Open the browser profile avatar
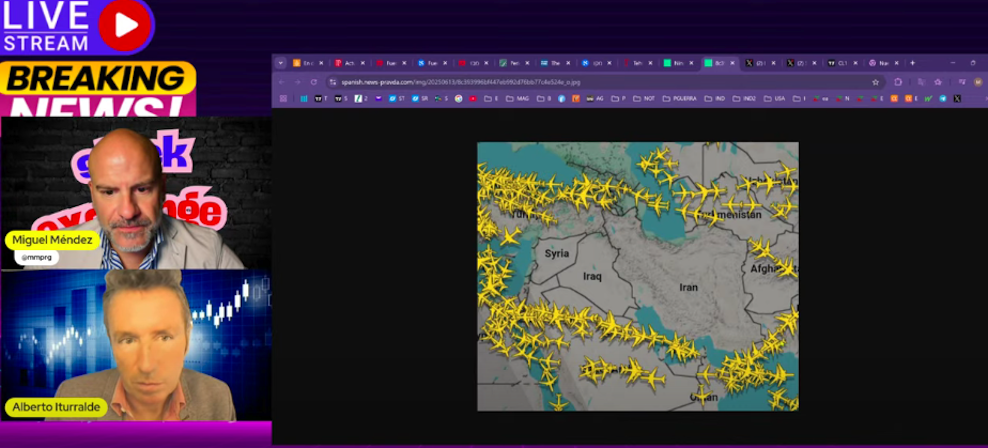 (978, 82)
